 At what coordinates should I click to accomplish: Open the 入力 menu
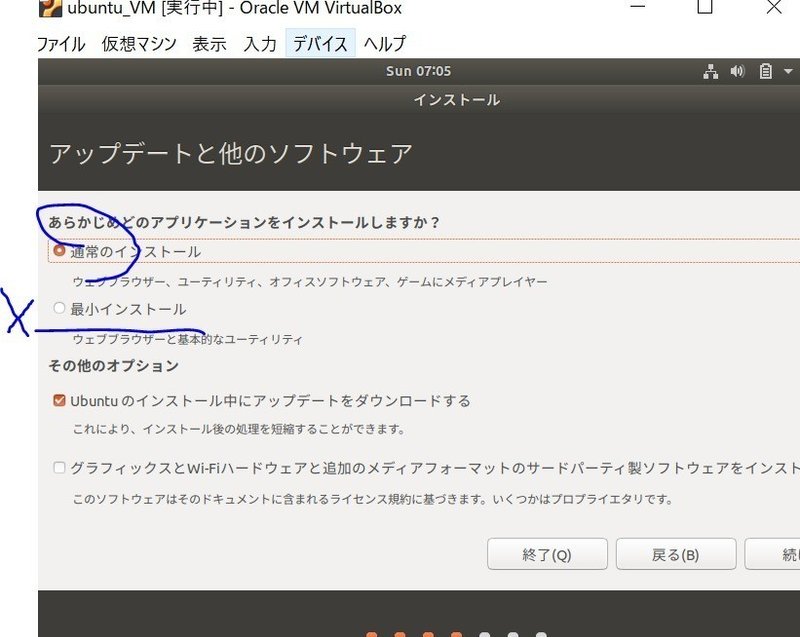point(260,44)
